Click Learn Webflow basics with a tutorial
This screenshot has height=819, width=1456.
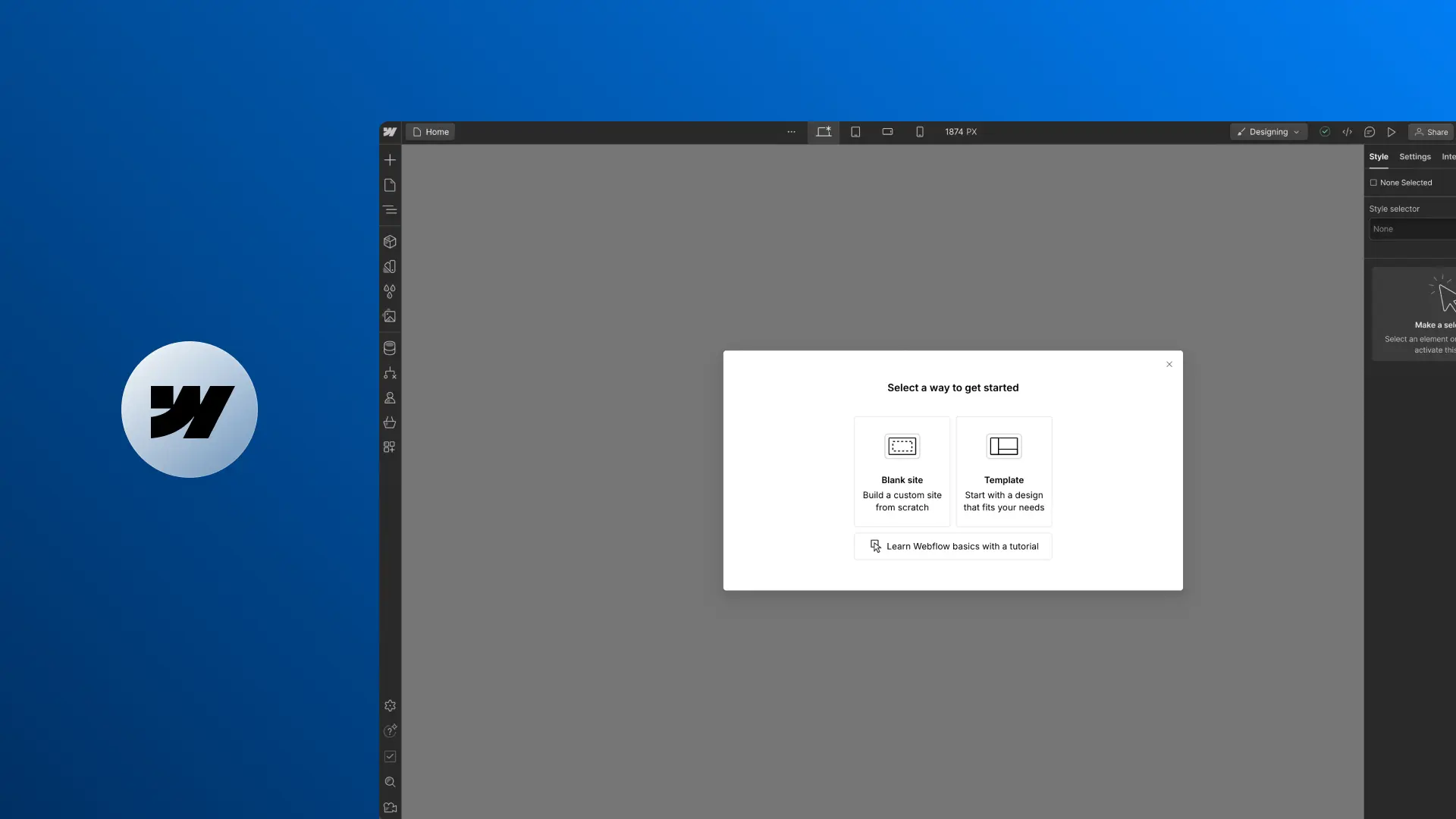[x=953, y=546]
